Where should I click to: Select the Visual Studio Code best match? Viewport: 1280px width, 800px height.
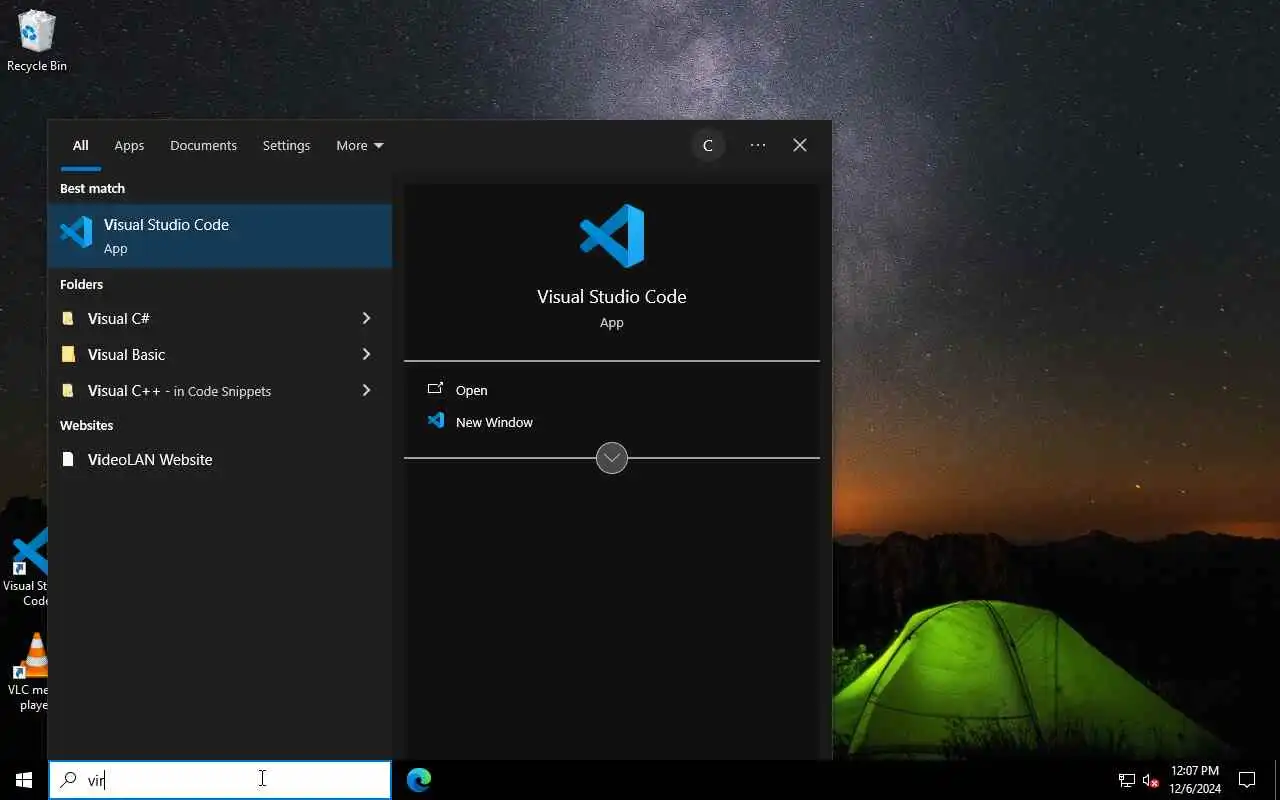click(x=220, y=236)
